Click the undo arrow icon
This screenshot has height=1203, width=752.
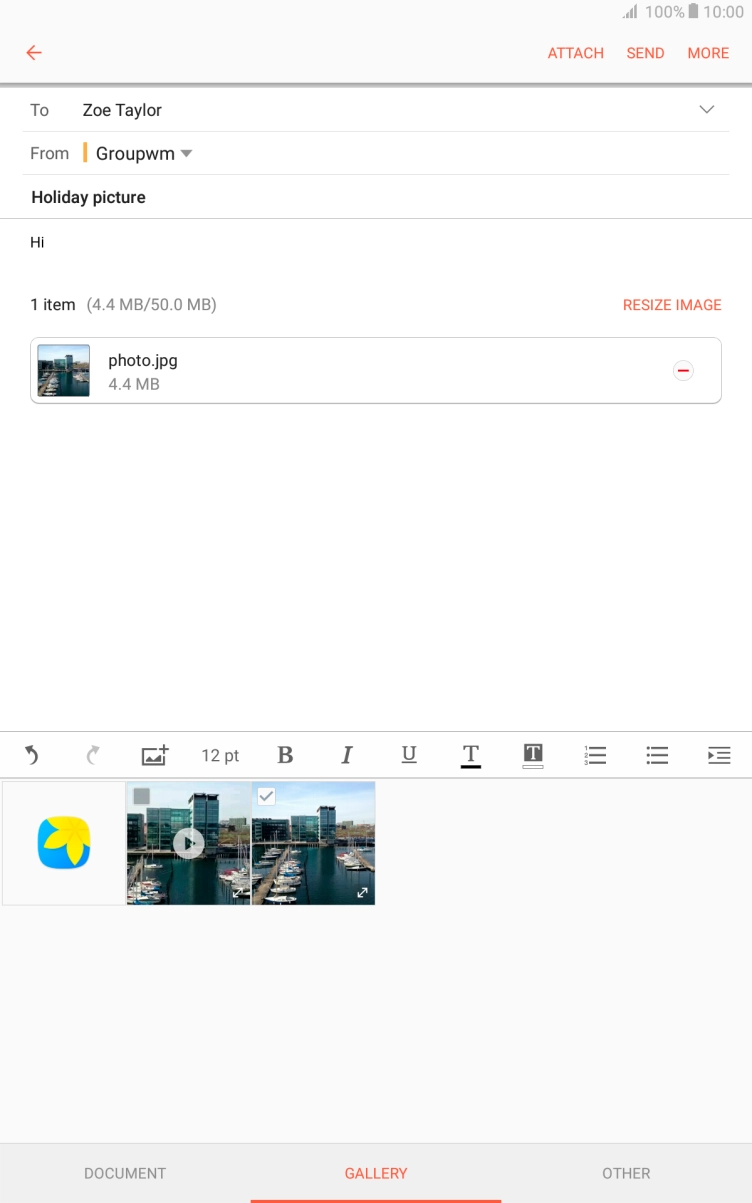point(32,755)
